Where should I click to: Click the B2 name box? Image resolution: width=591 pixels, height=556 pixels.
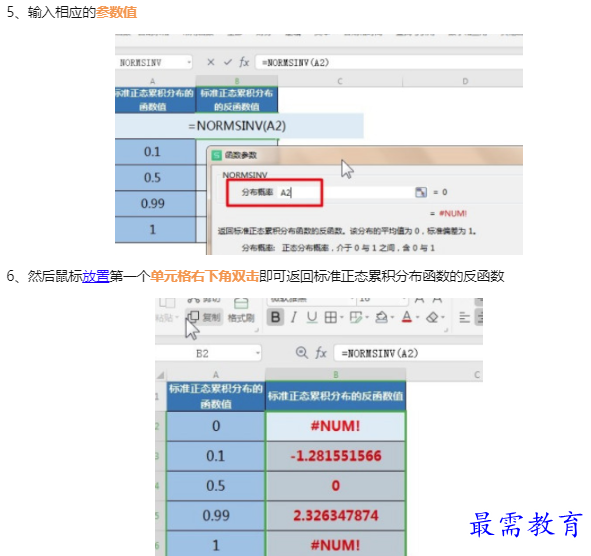pos(208,353)
